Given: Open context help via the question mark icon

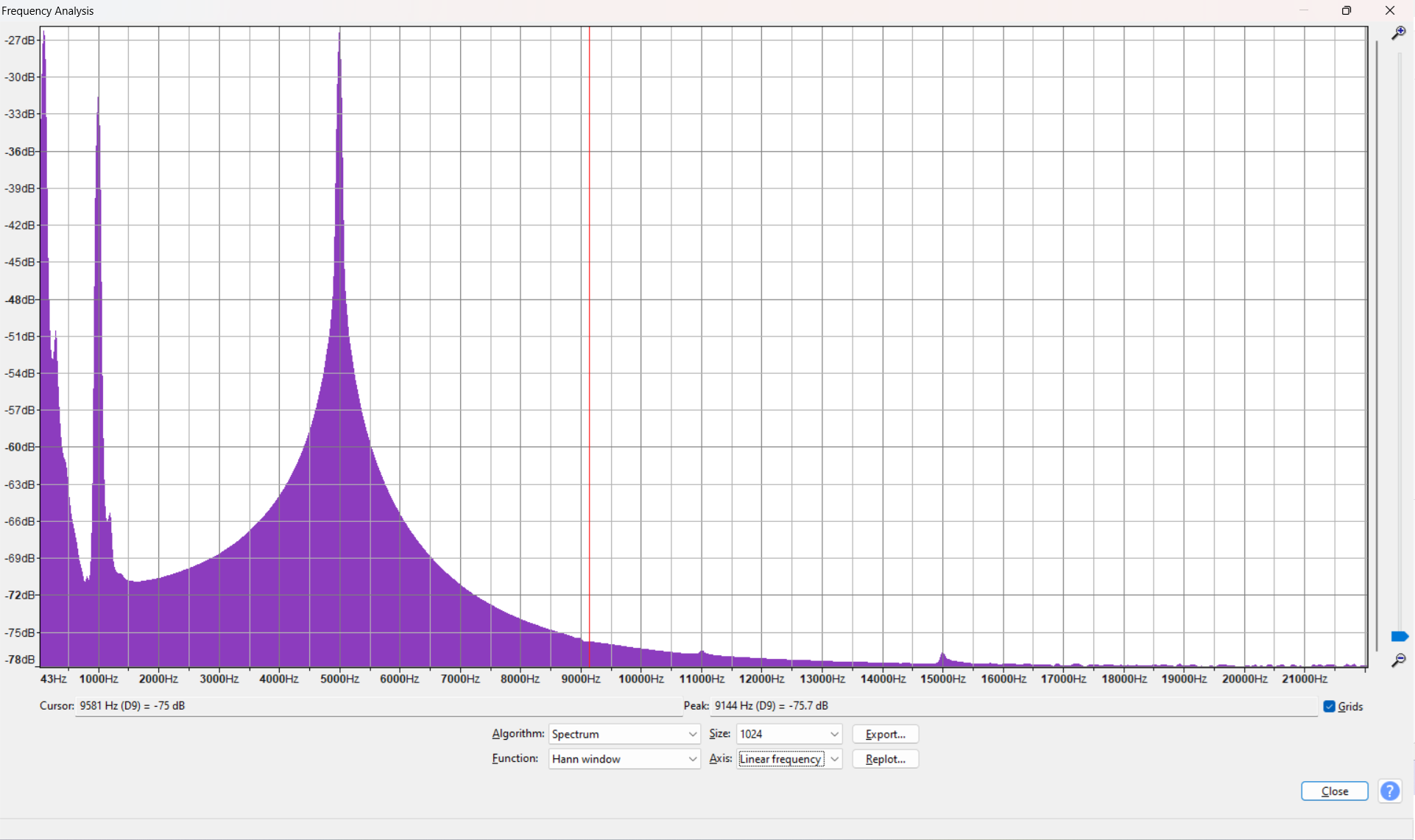Looking at the screenshot, I should pos(1390,791).
